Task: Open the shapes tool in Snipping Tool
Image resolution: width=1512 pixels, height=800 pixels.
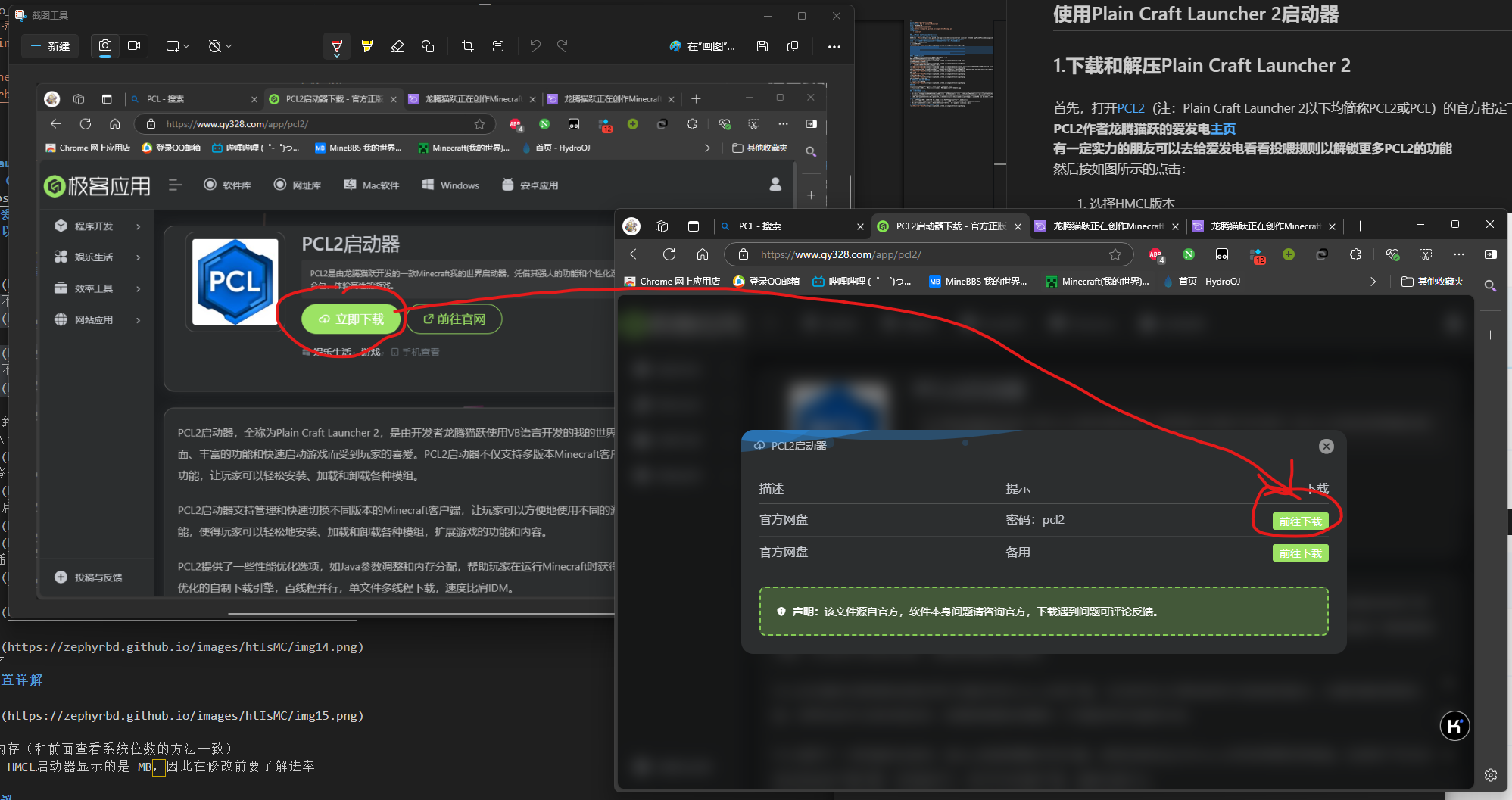Action: point(428,47)
